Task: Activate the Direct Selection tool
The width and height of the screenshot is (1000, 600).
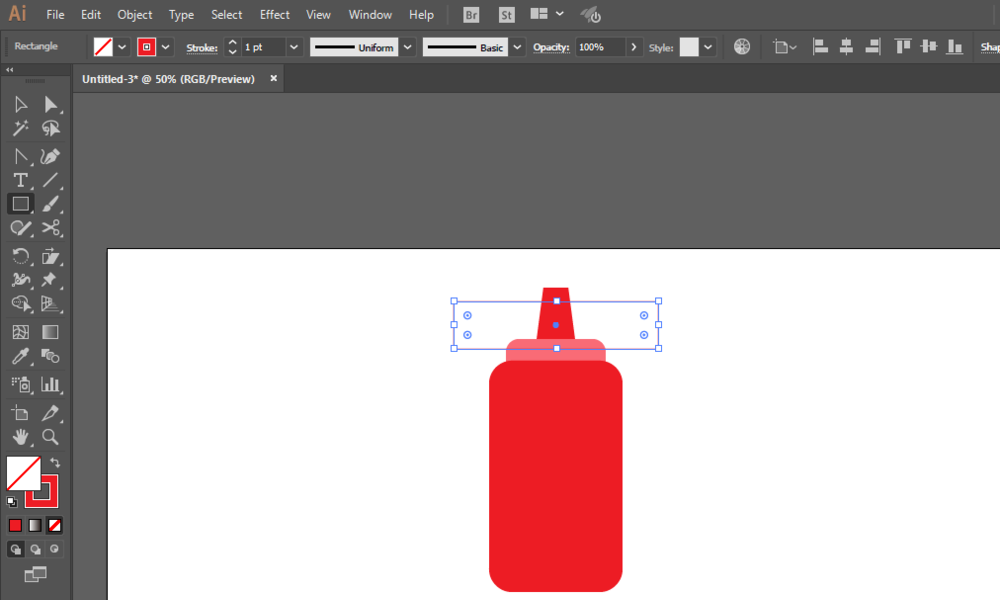Action: tap(51, 105)
